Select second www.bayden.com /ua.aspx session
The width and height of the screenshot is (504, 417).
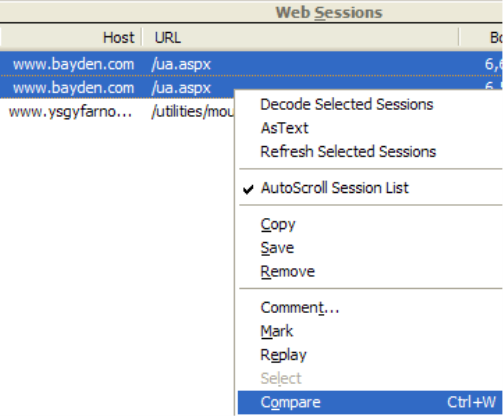point(117,87)
